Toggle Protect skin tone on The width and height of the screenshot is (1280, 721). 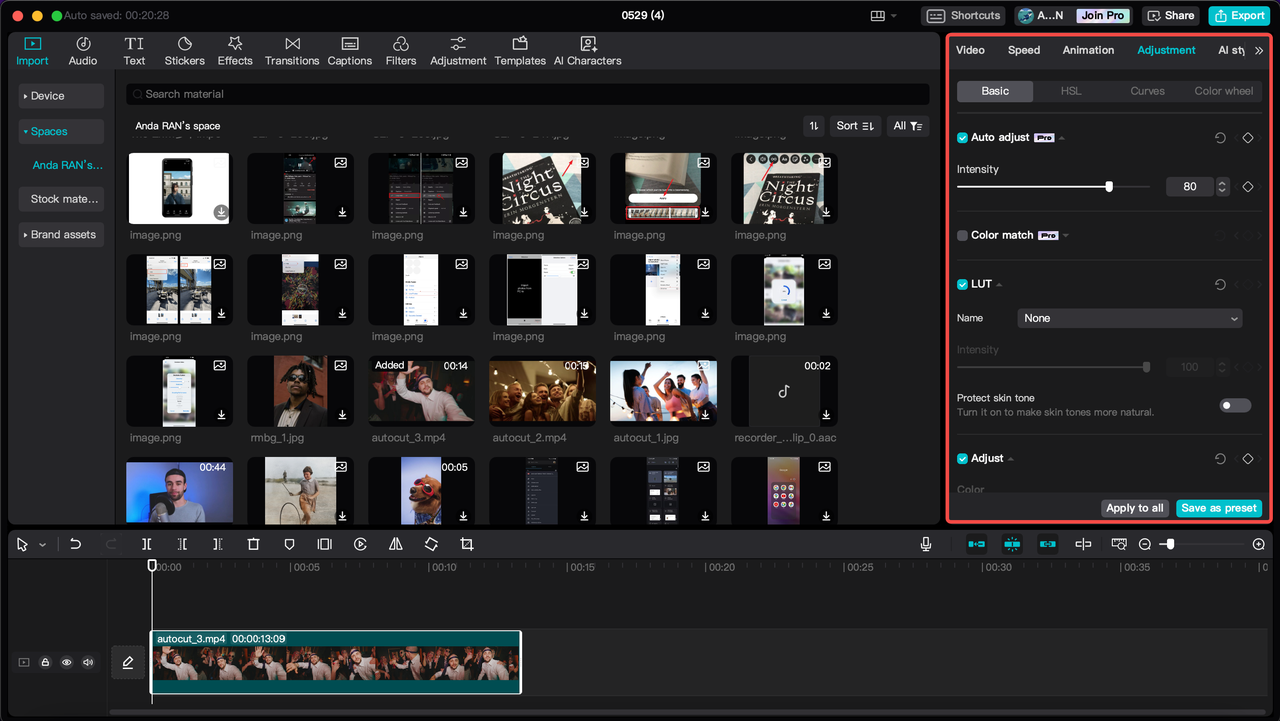[x=1234, y=405]
